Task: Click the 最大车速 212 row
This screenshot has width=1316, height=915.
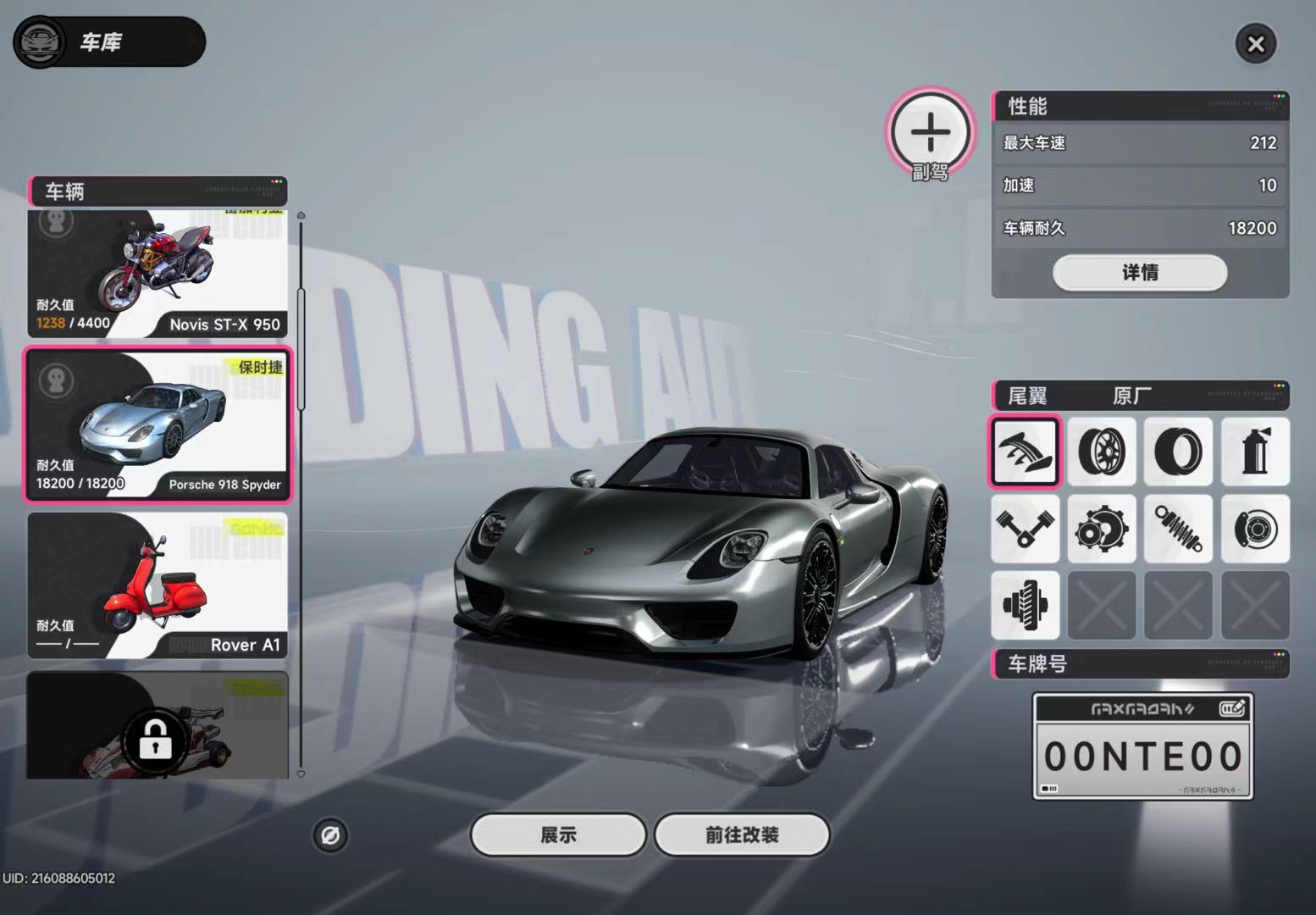Action: pos(1140,143)
